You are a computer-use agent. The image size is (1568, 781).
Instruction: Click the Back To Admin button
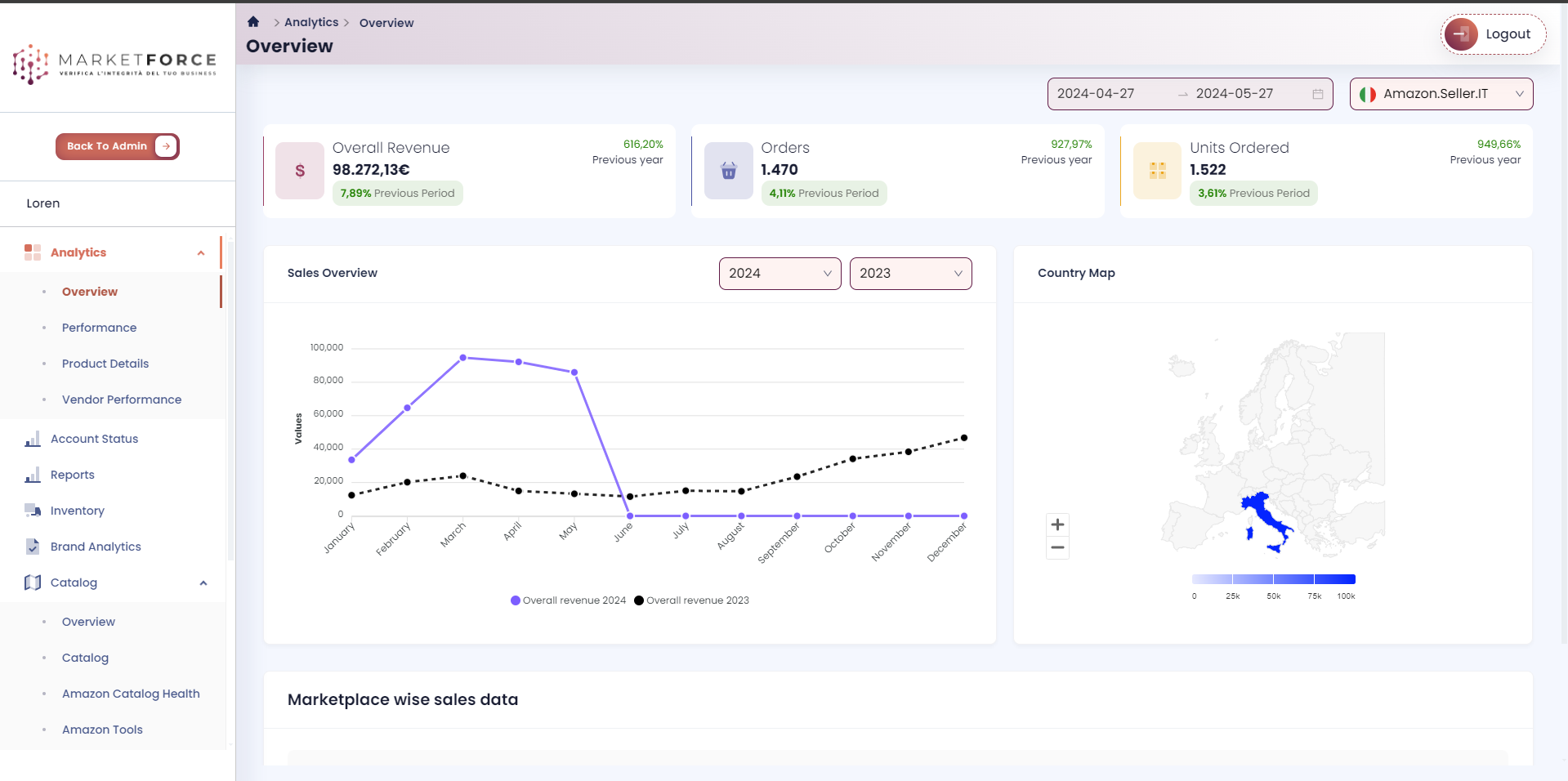pos(117,146)
